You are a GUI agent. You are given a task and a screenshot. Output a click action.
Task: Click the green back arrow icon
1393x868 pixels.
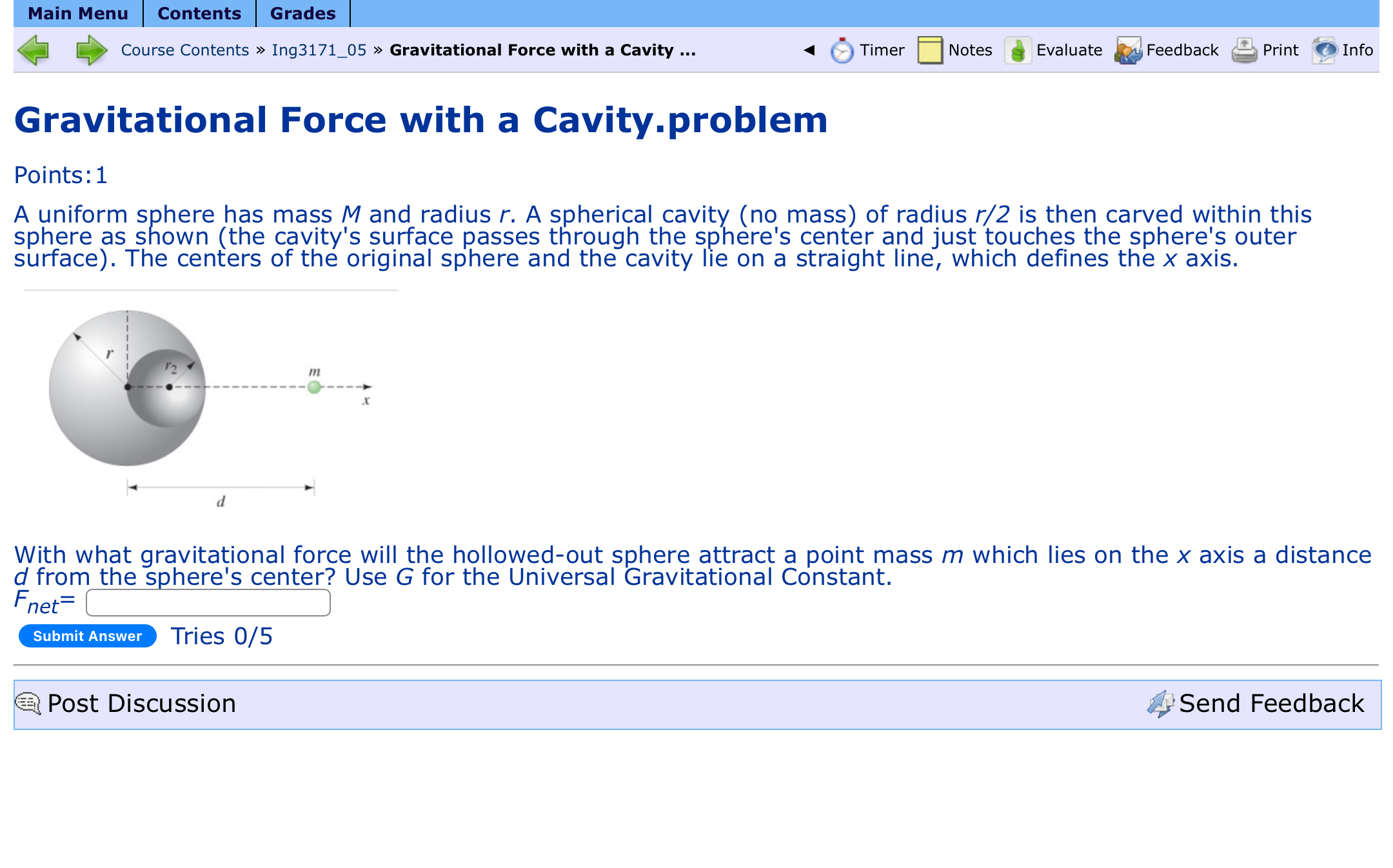point(34,50)
